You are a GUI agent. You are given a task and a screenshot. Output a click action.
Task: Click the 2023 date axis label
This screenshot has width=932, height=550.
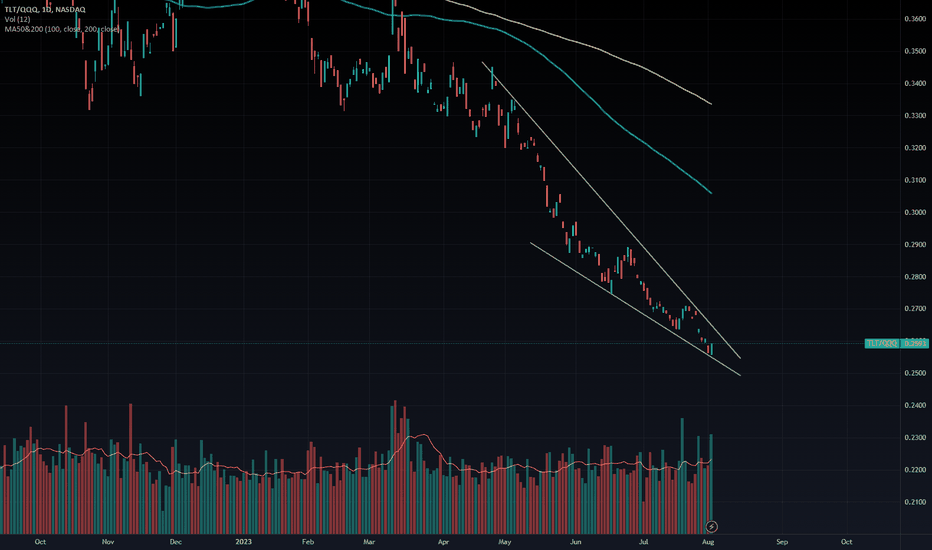tap(243, 542)
